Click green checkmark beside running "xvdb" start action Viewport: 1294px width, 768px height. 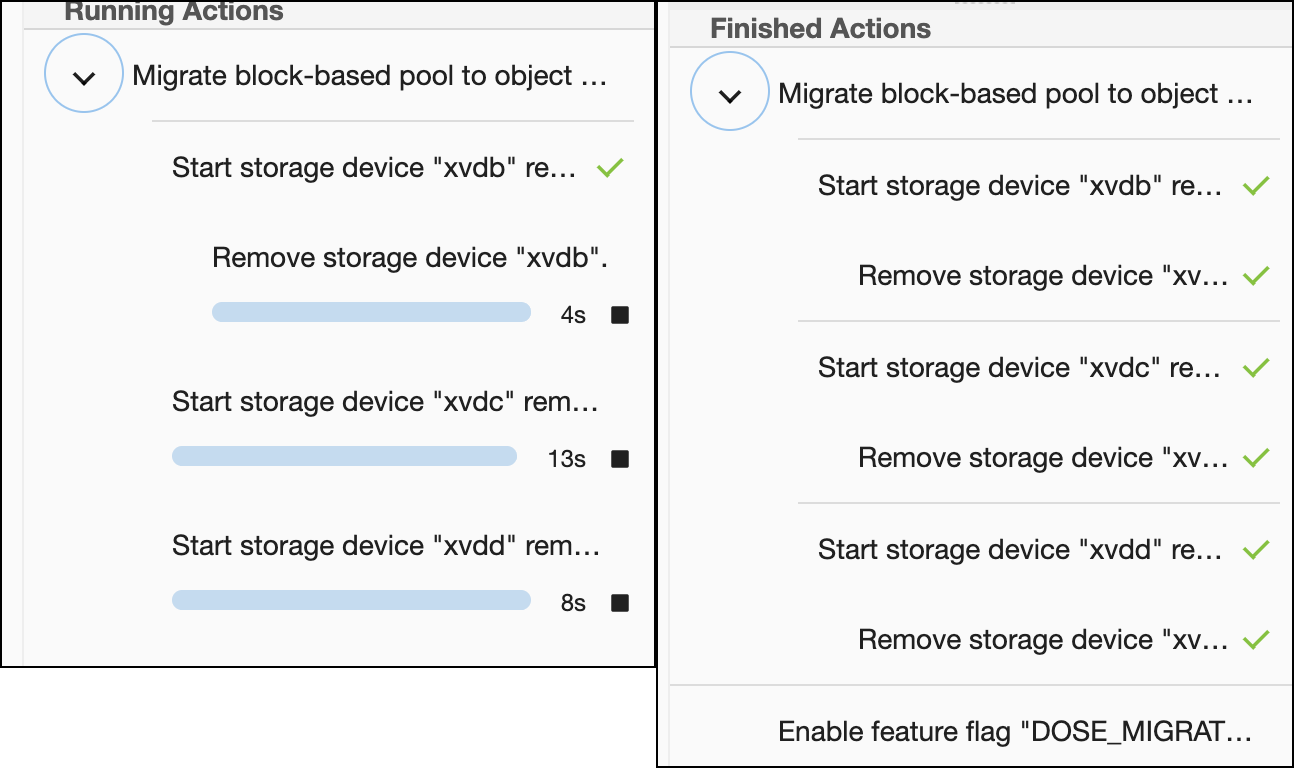click(610, 168)
